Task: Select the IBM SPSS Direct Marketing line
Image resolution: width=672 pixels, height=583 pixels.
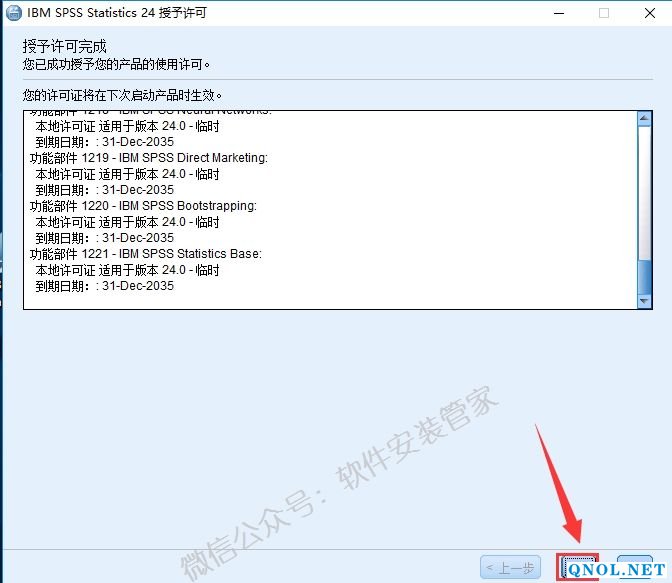Action: pyautogui.click(x=148, y=158)
